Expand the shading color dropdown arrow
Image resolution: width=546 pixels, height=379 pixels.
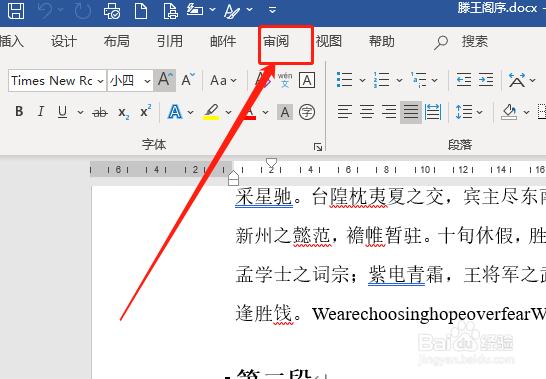[526, 112]
